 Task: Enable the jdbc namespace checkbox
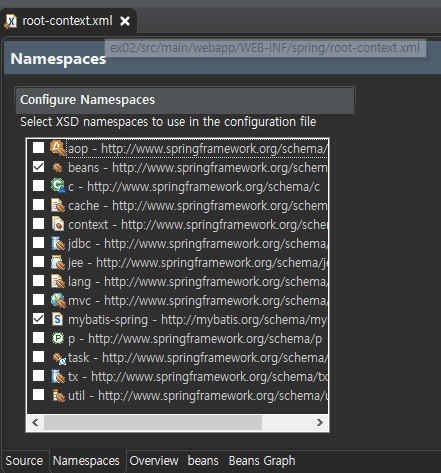38,243
